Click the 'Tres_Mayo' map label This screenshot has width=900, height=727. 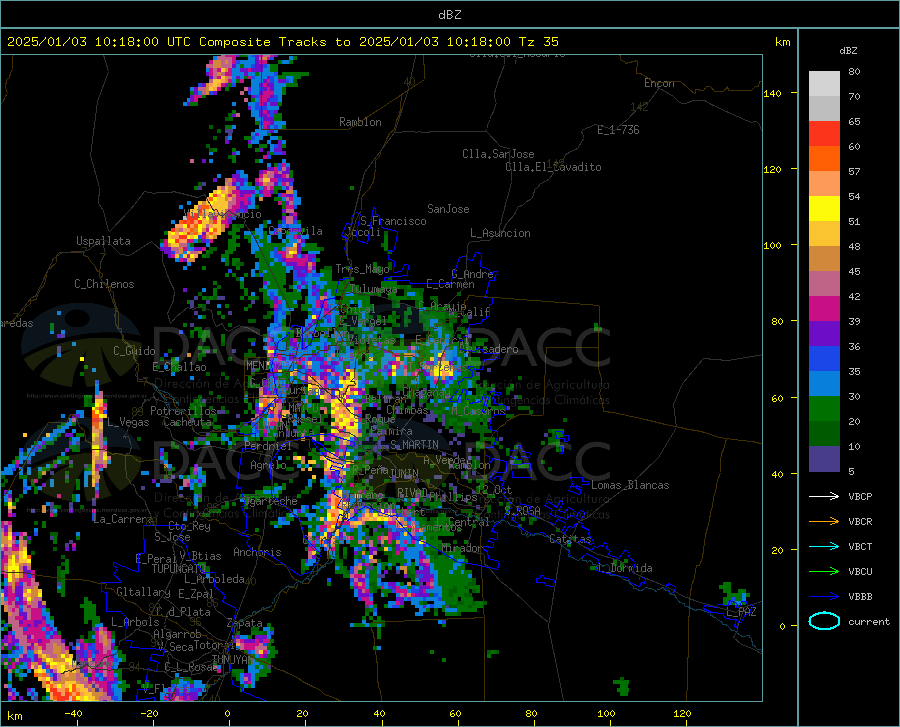tap(362, 269)
